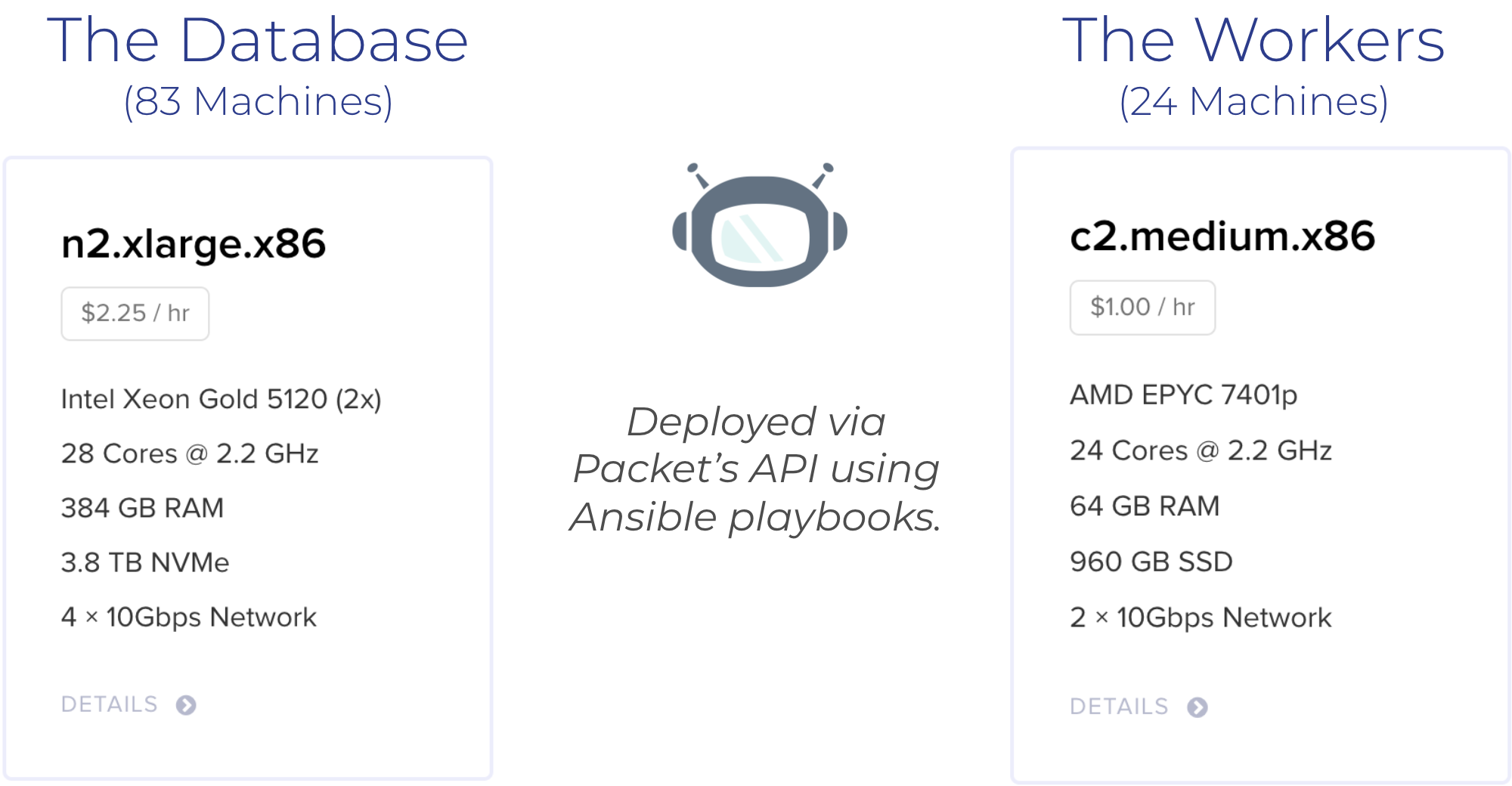This screenshot has height=786, width=1512.
Task: Click the 960 GB SSD spec
Action: tap(1151, 562)
